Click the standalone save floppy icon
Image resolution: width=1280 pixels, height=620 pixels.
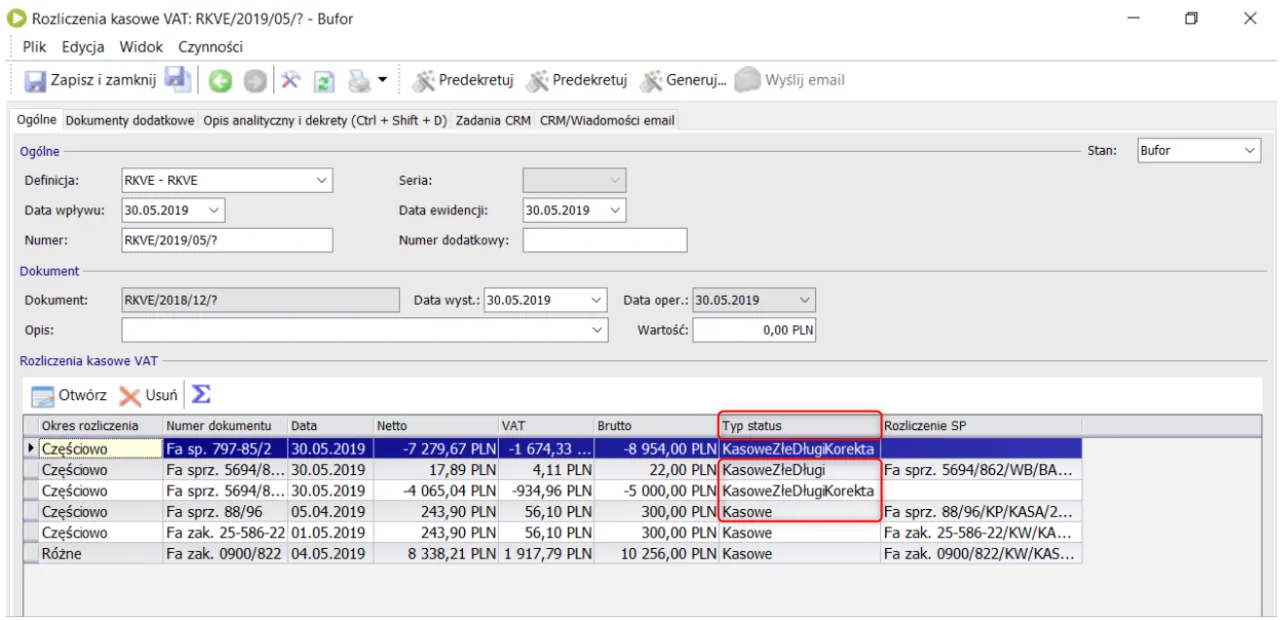pyautogui.click(x=178, y=80)
